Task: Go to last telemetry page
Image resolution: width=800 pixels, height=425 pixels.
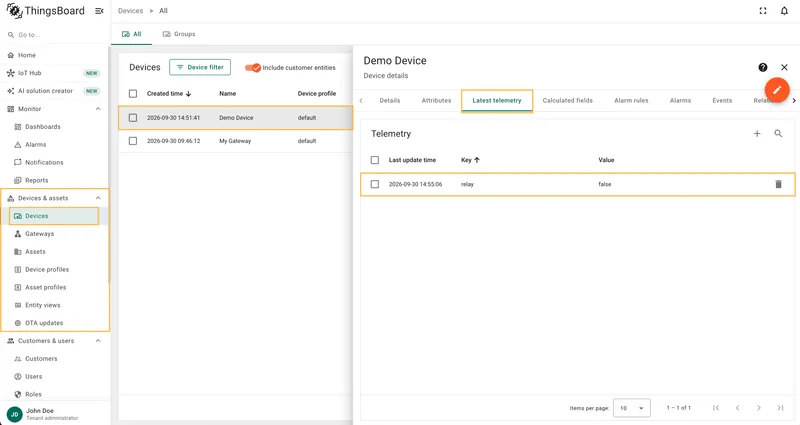Action: click(780, 408)
